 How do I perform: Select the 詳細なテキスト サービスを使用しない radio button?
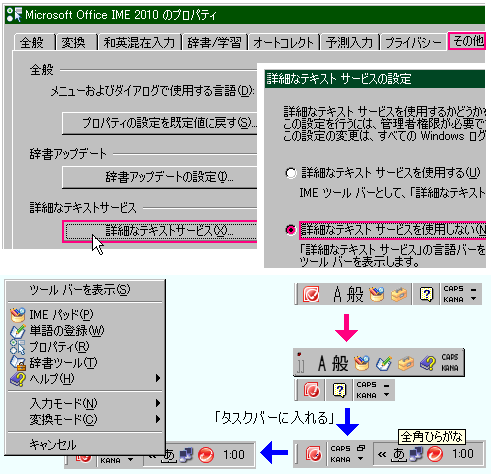291,230
